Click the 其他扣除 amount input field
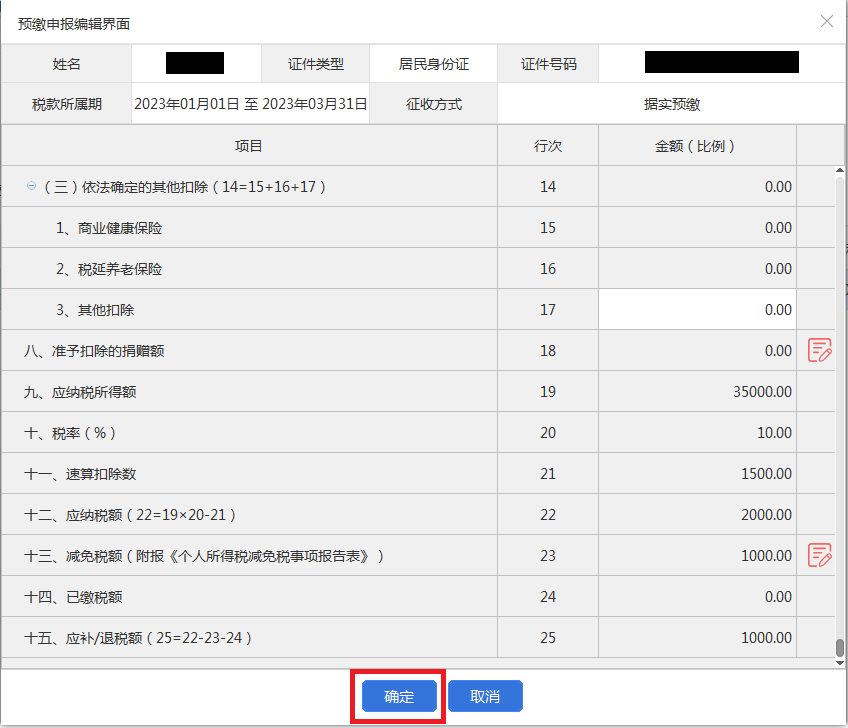This screenshot has height=728, width=848. click(697, 309)
